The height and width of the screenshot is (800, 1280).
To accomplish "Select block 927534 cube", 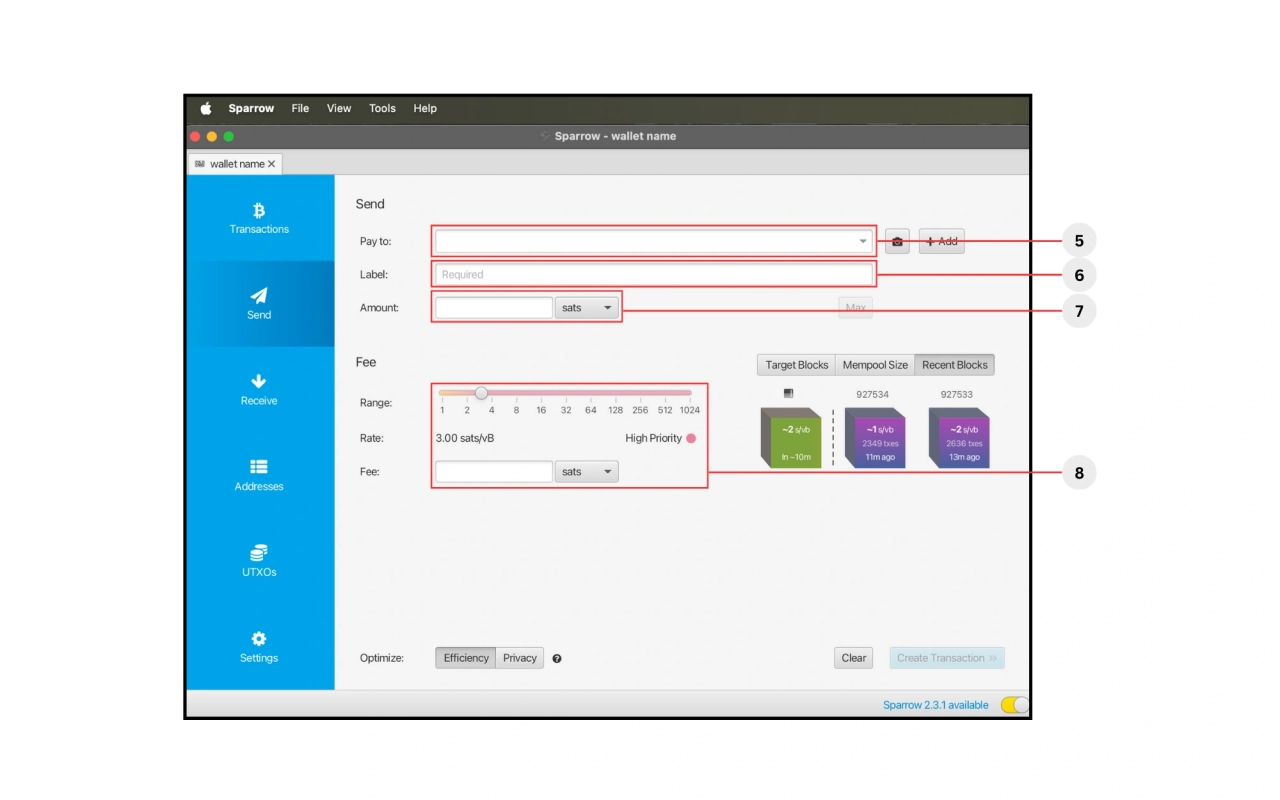I will [x=876, y=437].
